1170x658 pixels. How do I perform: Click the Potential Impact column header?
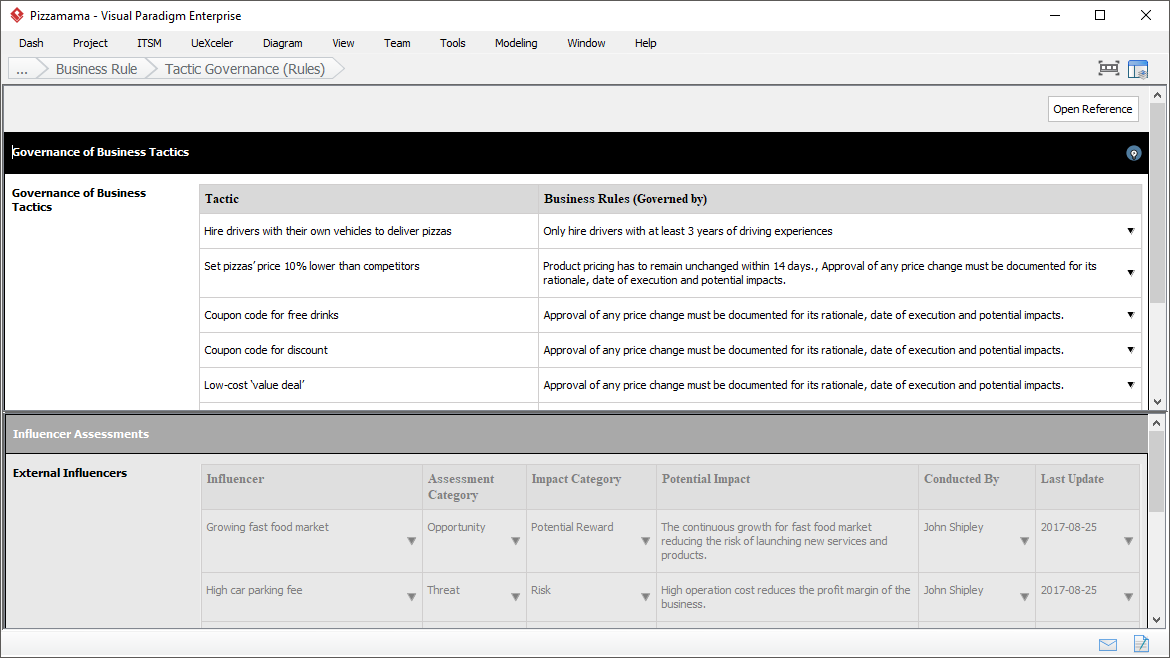coord(787,486)
